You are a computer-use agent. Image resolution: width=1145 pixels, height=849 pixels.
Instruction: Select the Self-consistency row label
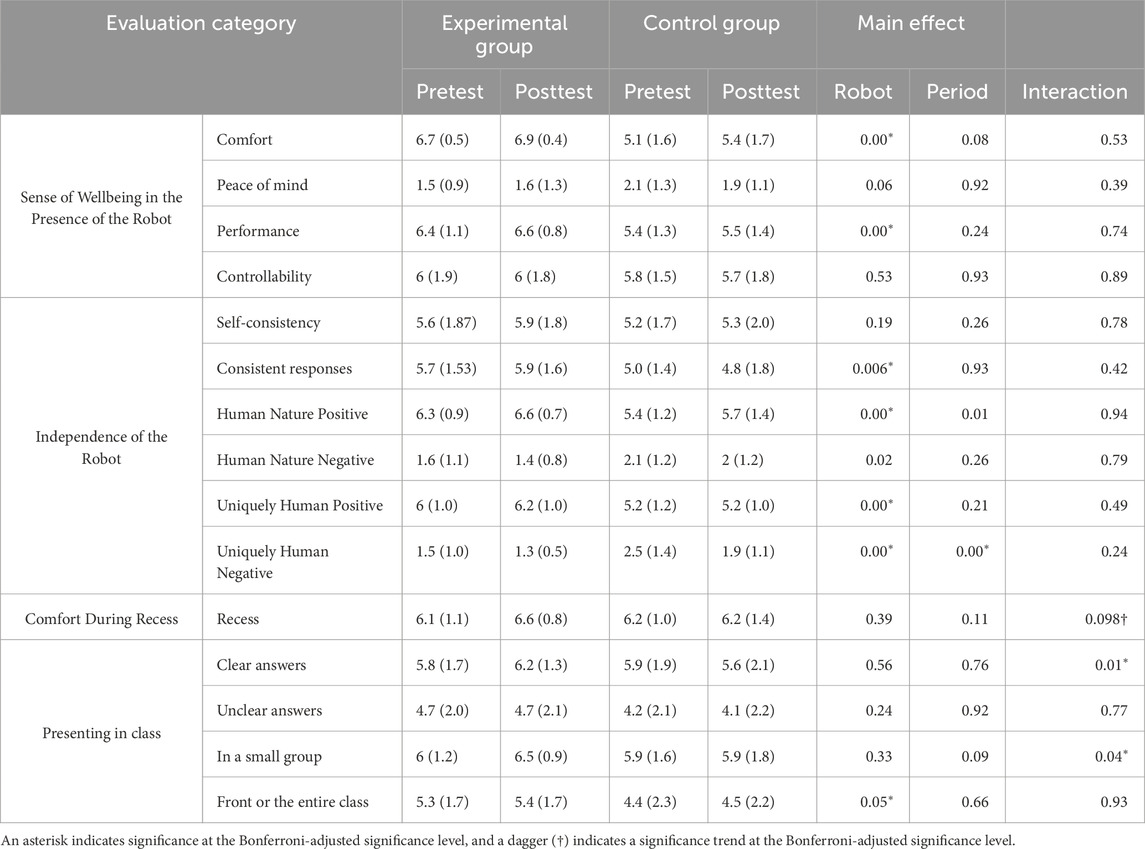click(x=268, y=323)
